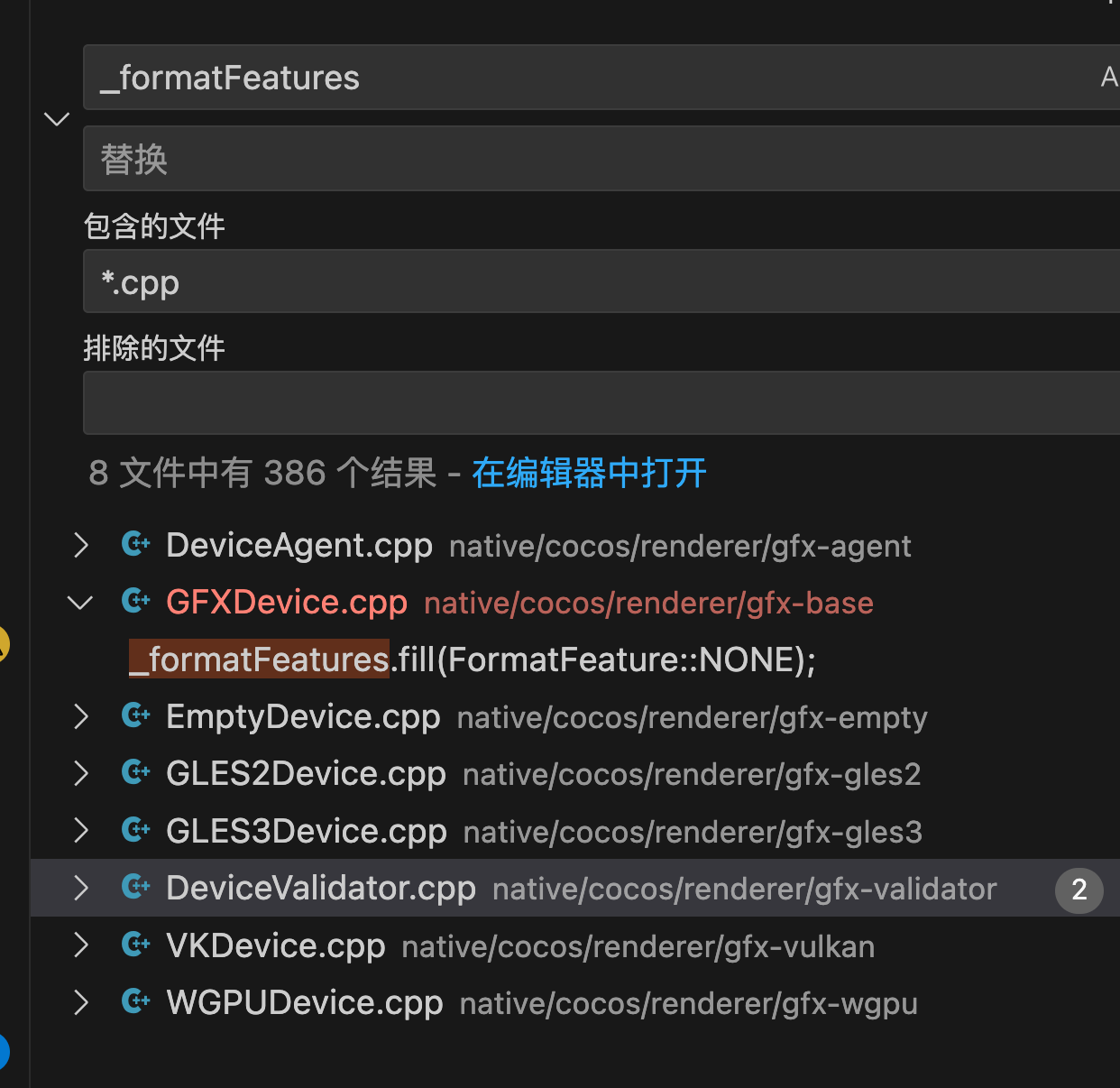The width and height of the screenshot is (1120, 1088).
Task: Expand DeviceAgent.cpp search results
Action: tap(81, 545)
